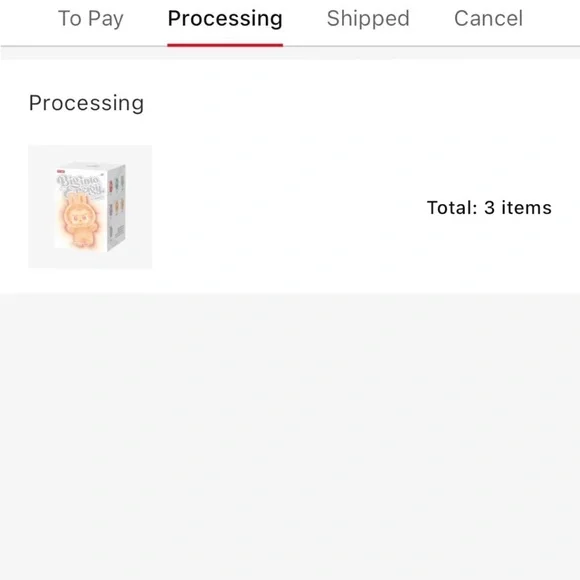Click the number 3 in the order total
The height and width of the screenshot is (580, 580).
[489, 208]
